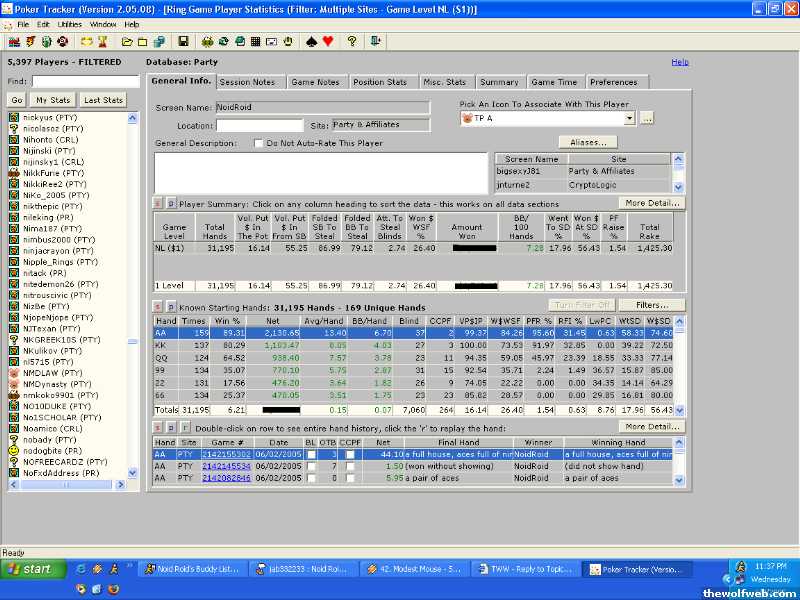This screenshot has height=600, width=800.
Task: Open help via question mark icon
Action: (x=352, y=42)
